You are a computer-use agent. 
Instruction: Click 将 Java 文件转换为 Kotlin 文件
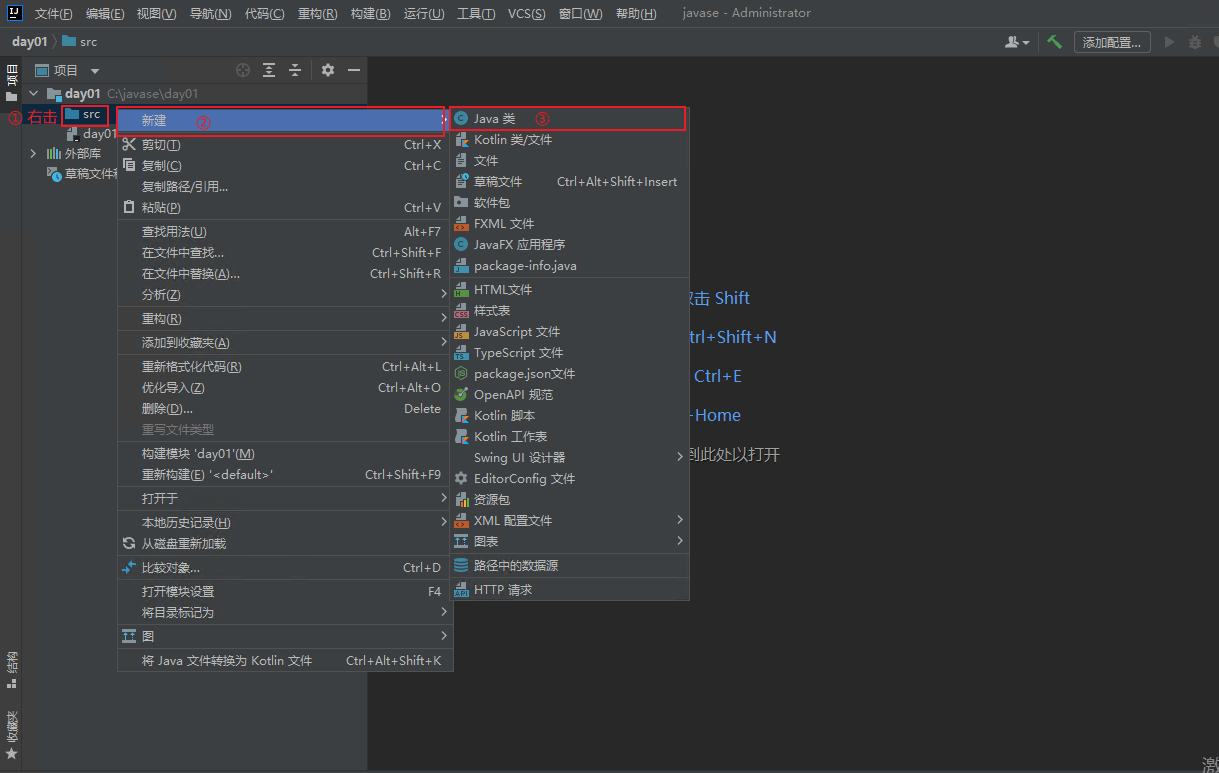(x=285, y=660)
